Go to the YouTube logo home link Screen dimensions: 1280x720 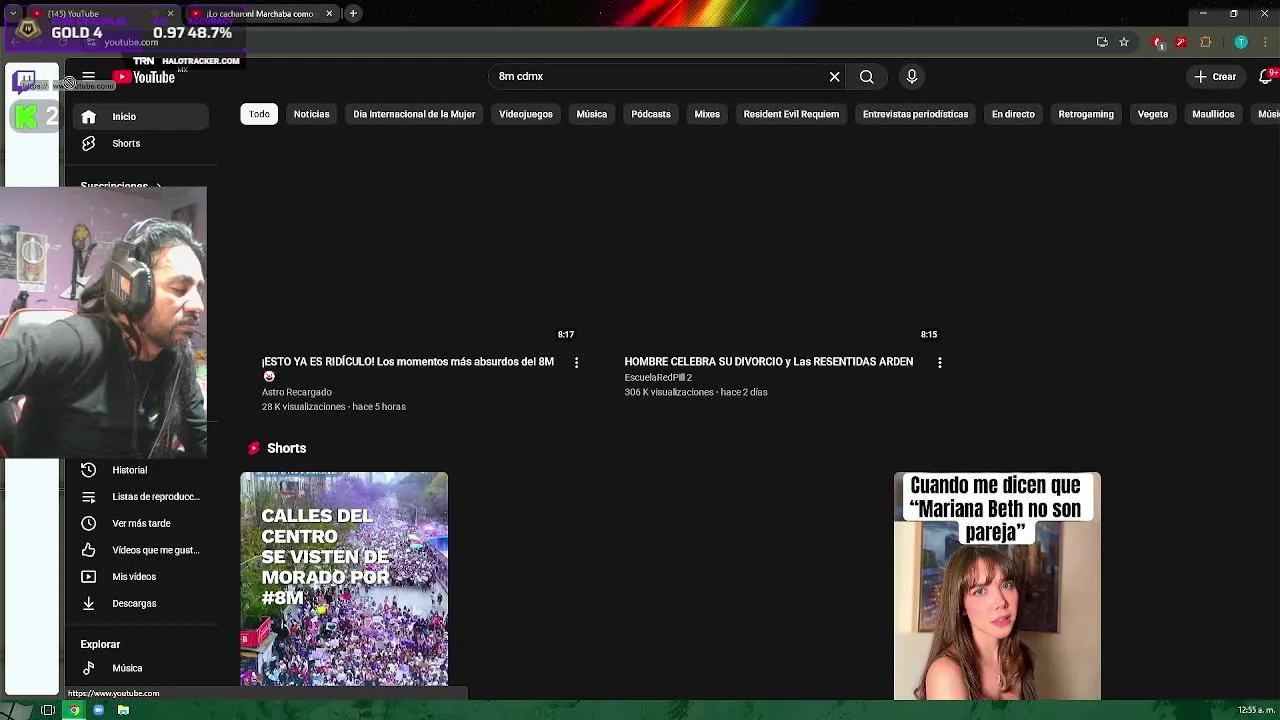(x=144, y=77)
